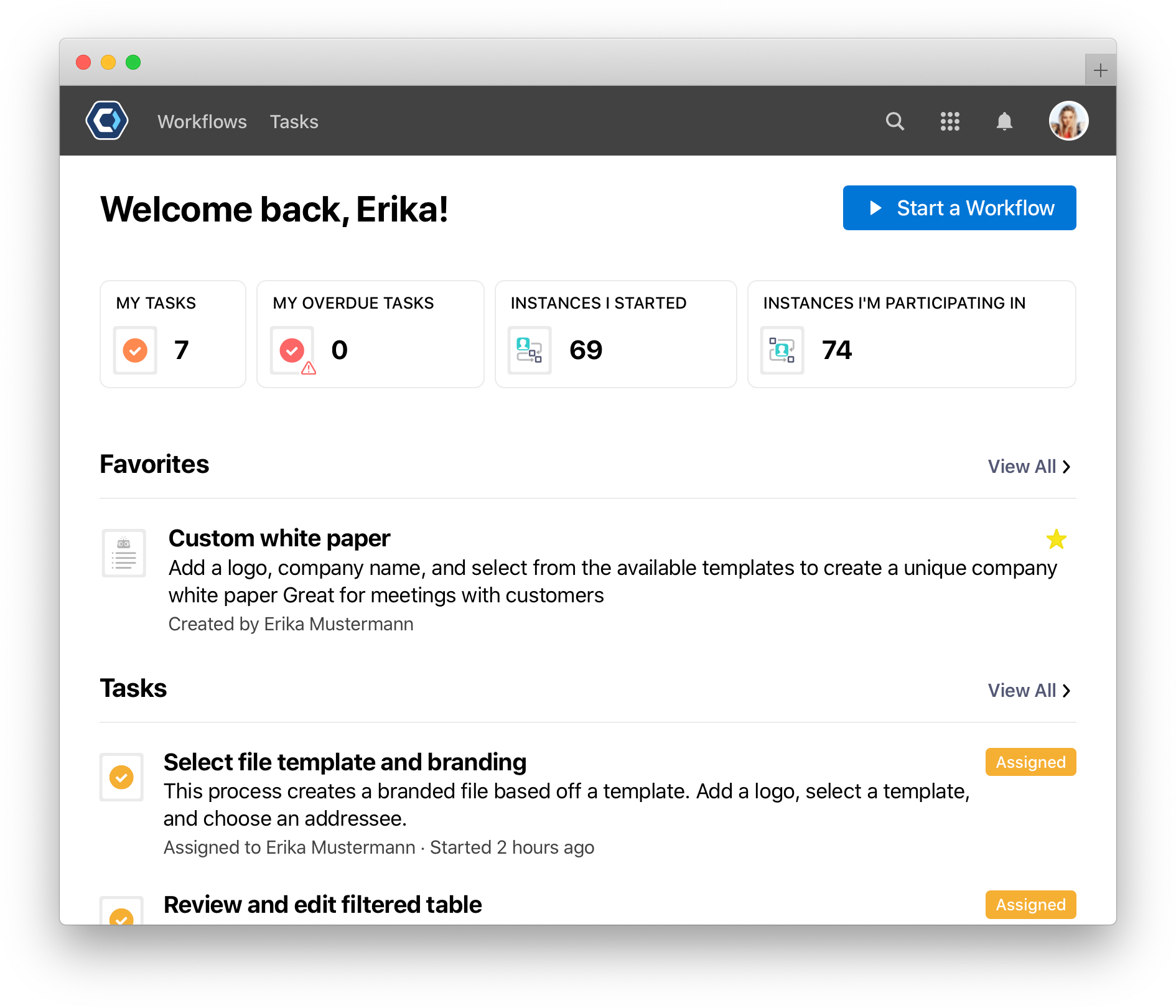Open the app launcher grid icon
The height and width of the screenshot is (1008, 1176).
(950, 121)
